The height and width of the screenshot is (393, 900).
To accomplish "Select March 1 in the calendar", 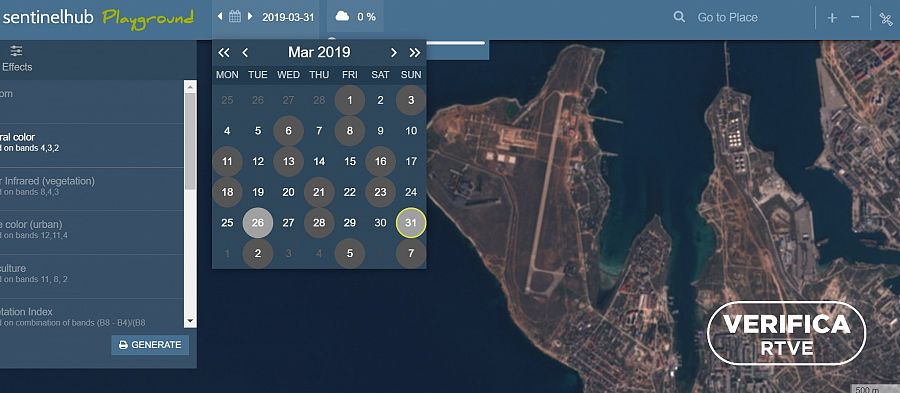I will click(350, 100).
